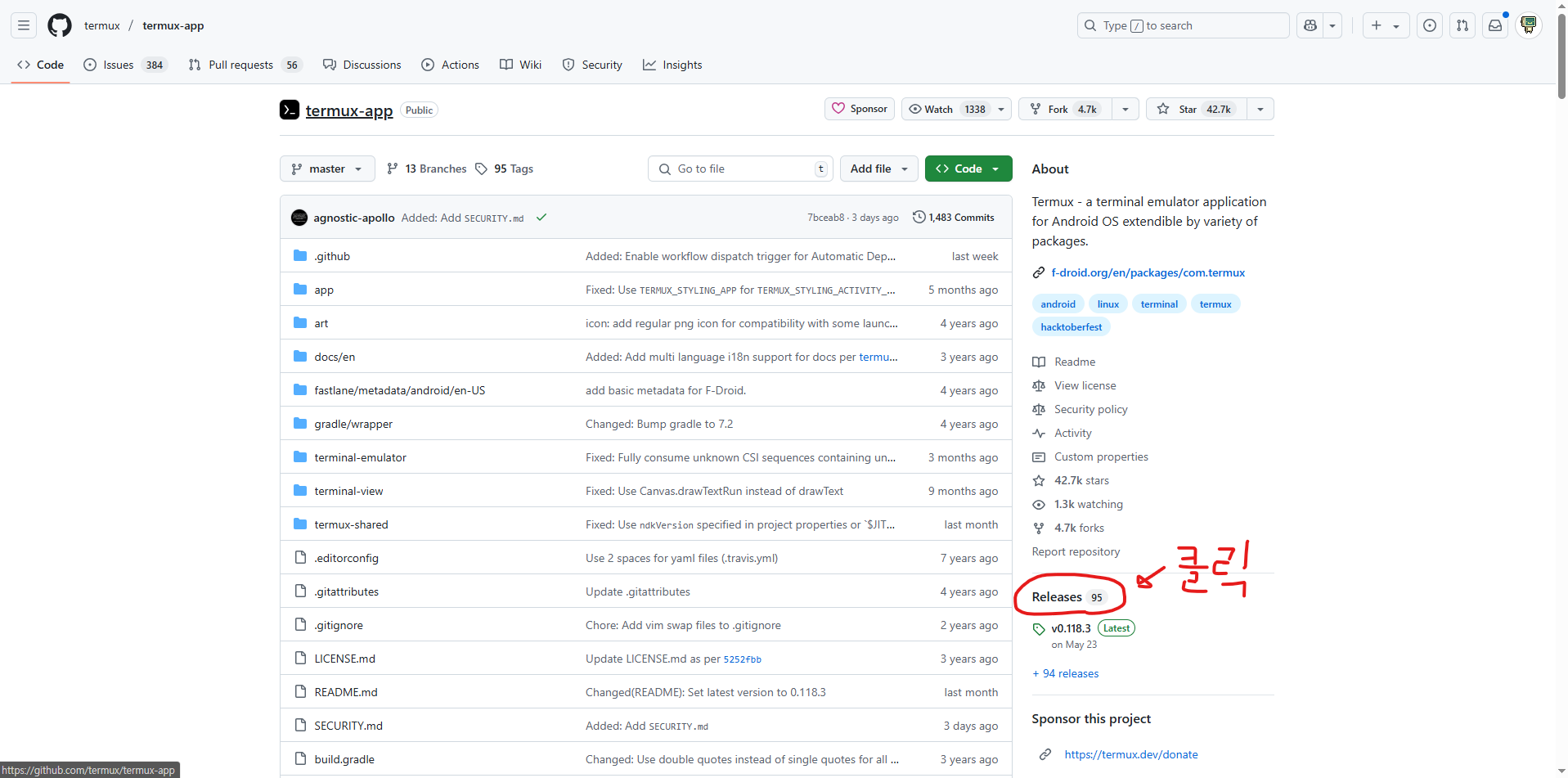Image resolution: width=1568 pixels, height=778 pixels.
Task: Select the linux topic tag
Action: tap(1108, 304)
